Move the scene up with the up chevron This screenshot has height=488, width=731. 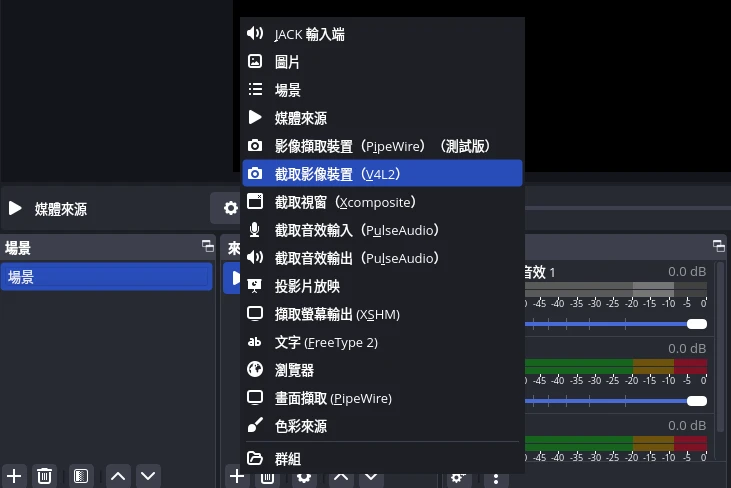[x=118, y=476]
